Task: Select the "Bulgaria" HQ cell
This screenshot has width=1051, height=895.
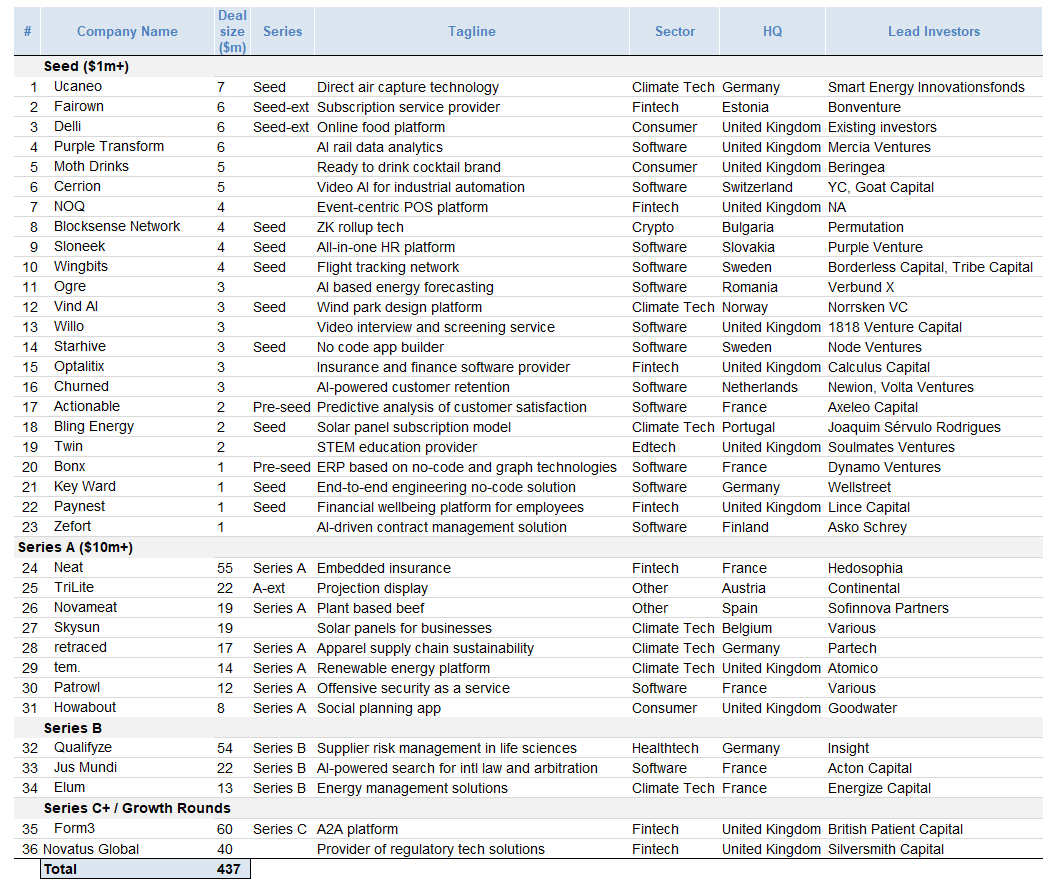Action: coord(747,227)
